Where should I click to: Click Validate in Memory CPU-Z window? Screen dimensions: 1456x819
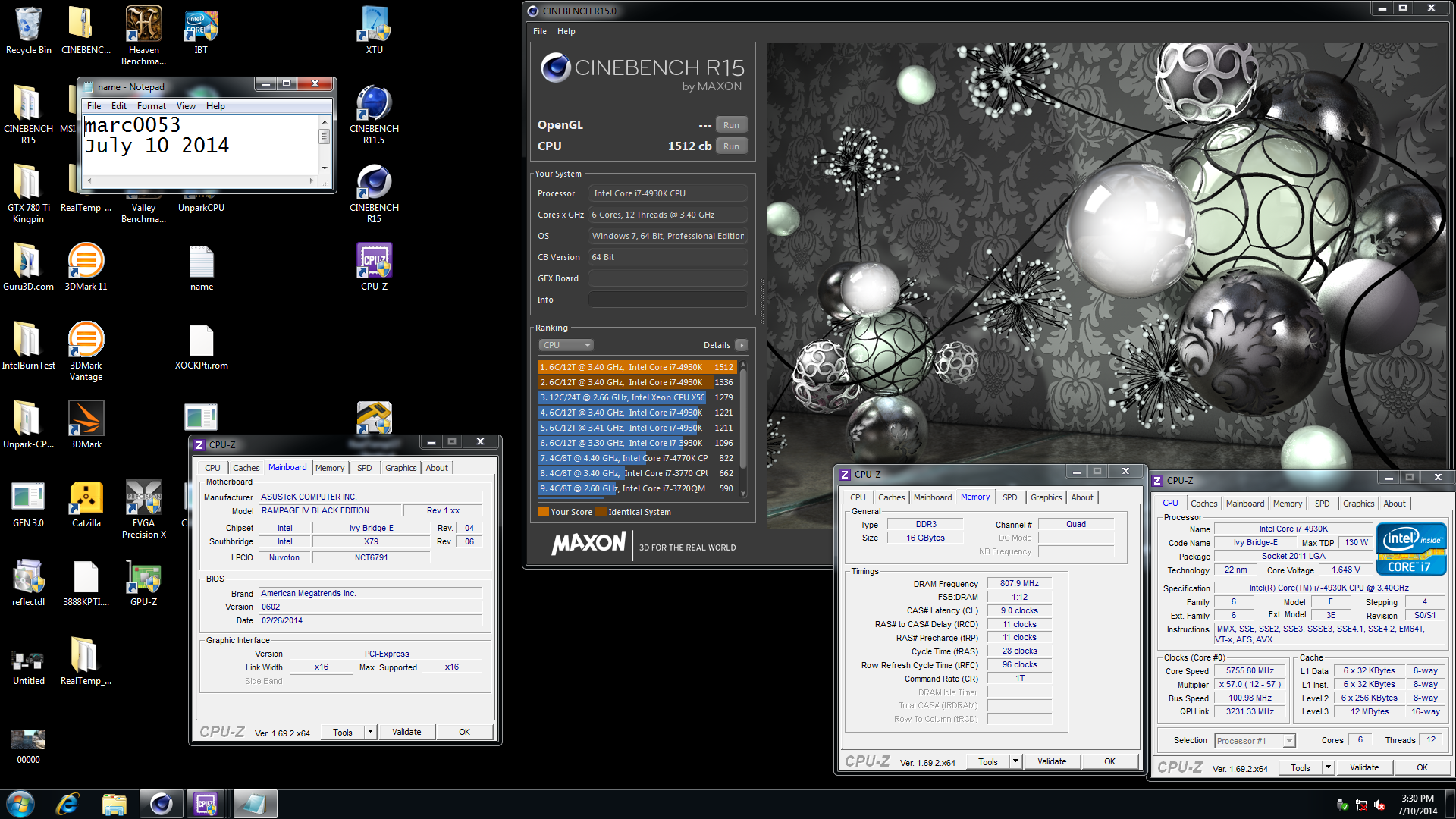[x=1052, y=761]
